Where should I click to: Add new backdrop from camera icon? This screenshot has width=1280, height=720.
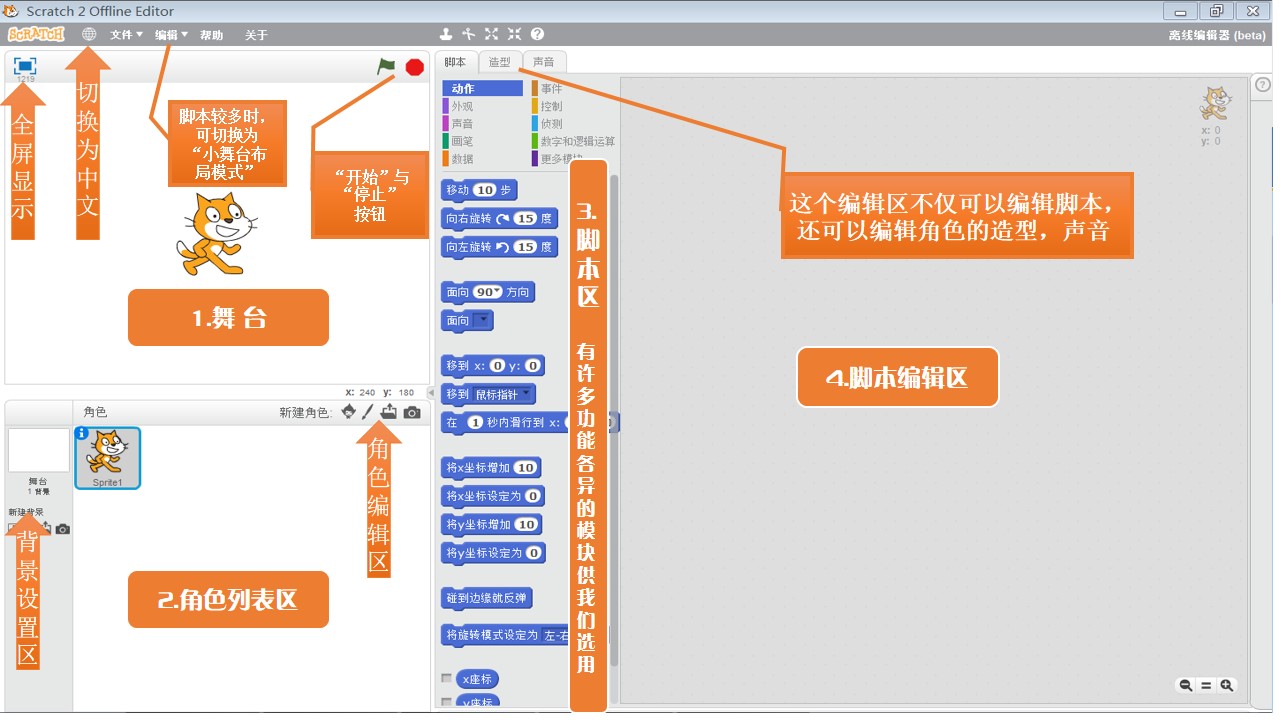tap(62, 529)
